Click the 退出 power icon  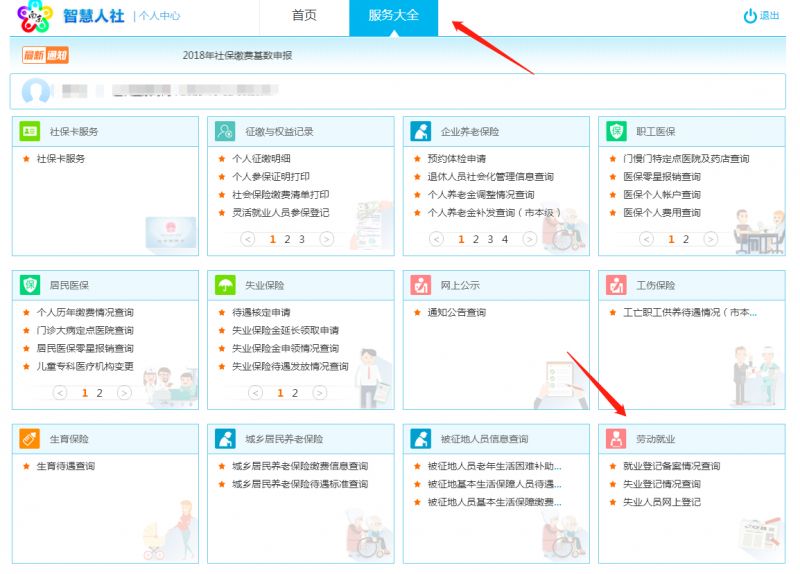pyautogui.click(x=749, y=16)
